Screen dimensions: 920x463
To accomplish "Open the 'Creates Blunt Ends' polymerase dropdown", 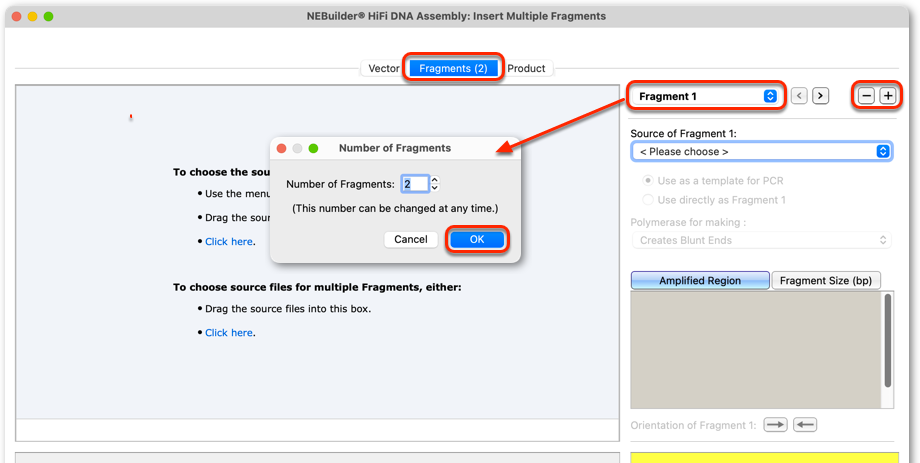I will click(x=761, y=240).
